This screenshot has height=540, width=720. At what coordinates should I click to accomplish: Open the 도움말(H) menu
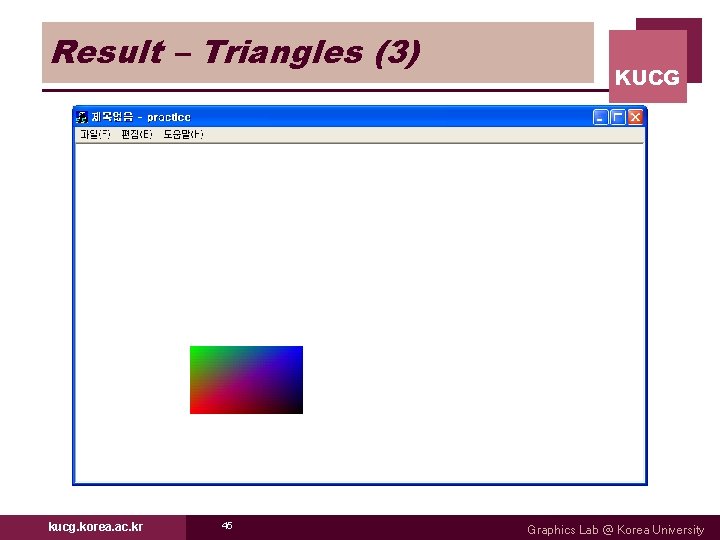(x=183, y=134)
